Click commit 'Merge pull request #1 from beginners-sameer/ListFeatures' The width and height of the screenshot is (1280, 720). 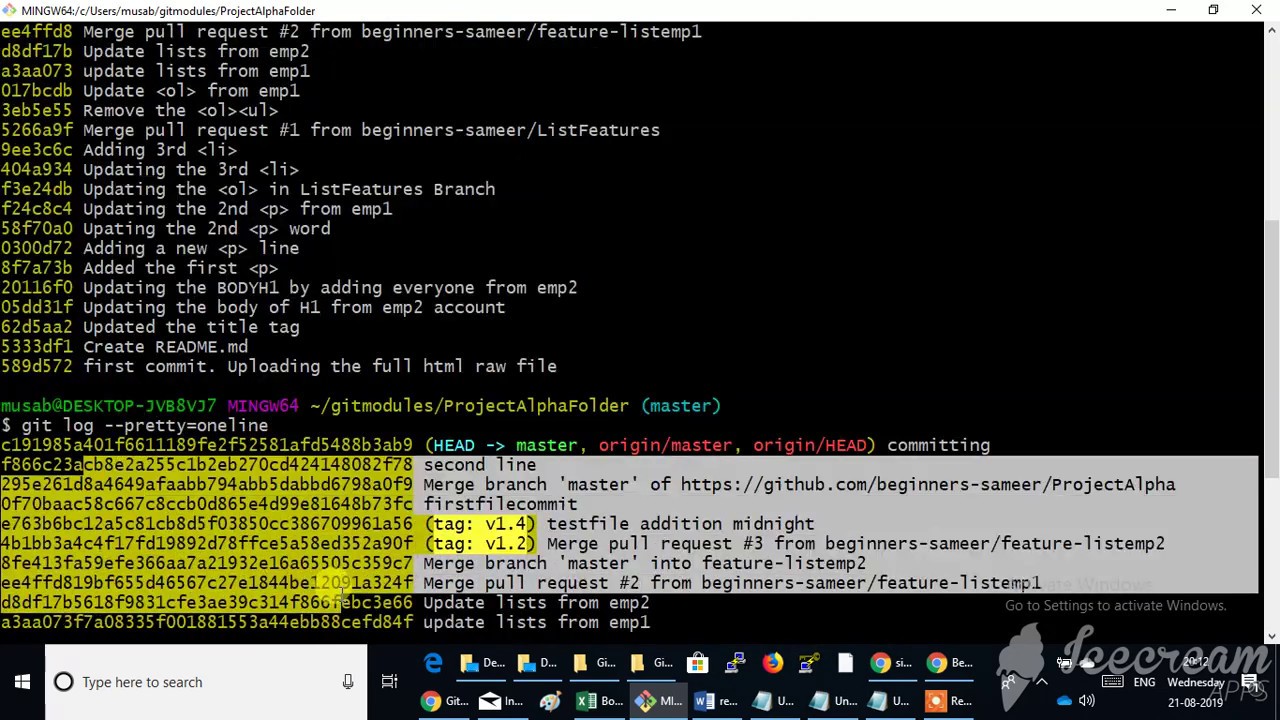[x=330, y=130]
